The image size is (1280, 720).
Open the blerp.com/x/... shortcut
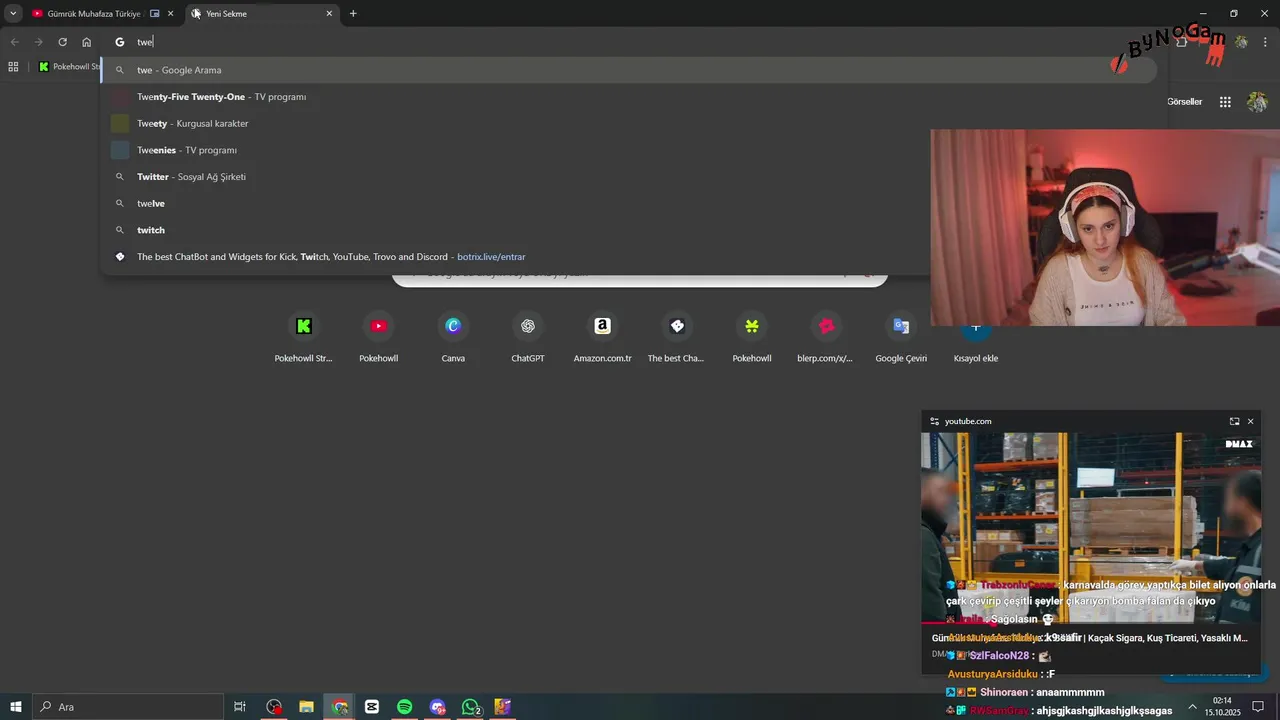pos(826,338)
